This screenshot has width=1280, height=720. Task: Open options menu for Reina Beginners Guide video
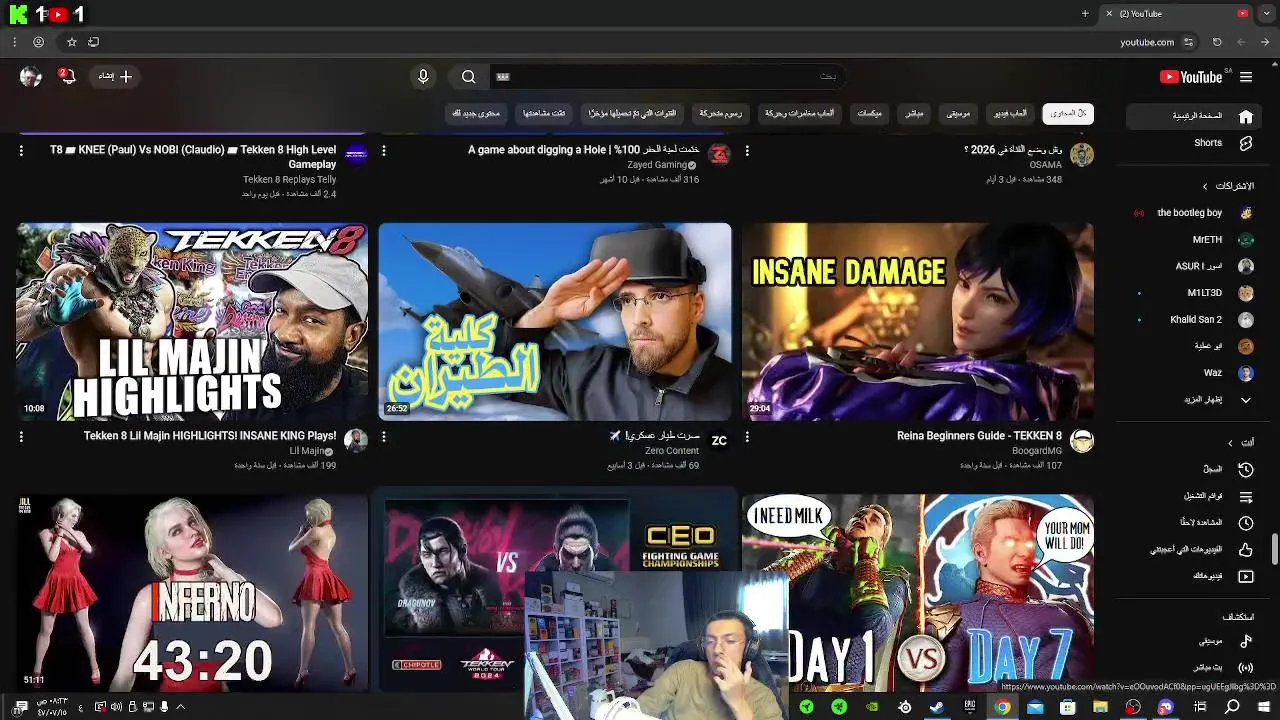747,437
